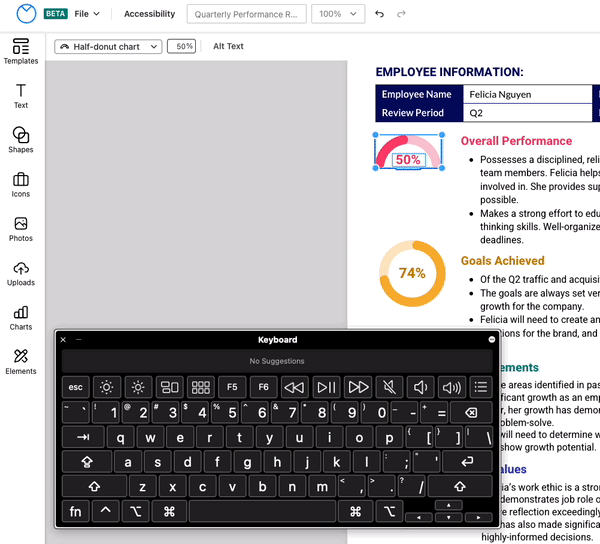Open the Charts panel

[21, 317]
